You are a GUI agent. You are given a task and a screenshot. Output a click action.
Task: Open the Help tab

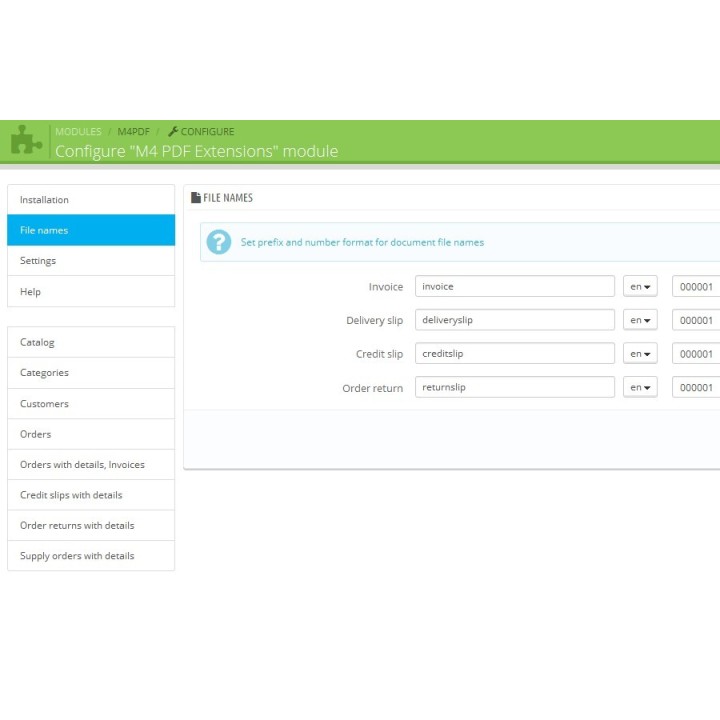coord(91,292)
